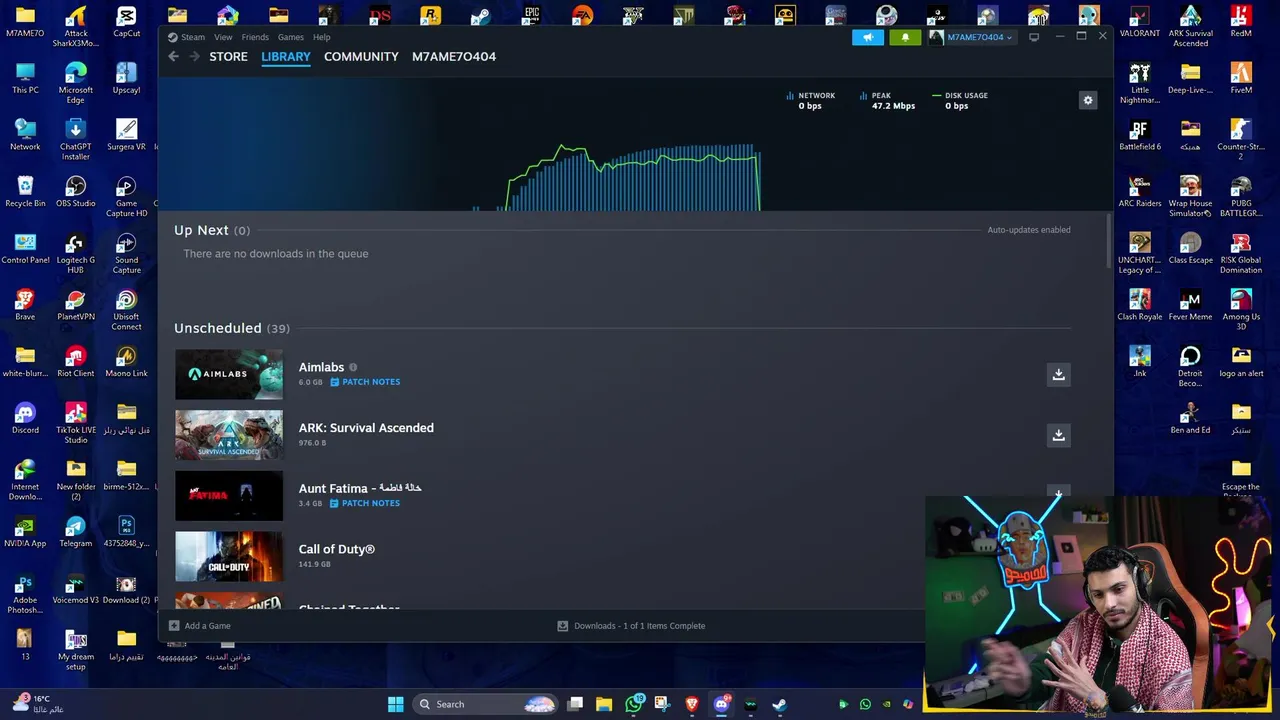Select the Clash Royale desktop icon
1280x720 pixels.
pyautogui.click(x=1140, y=305)
